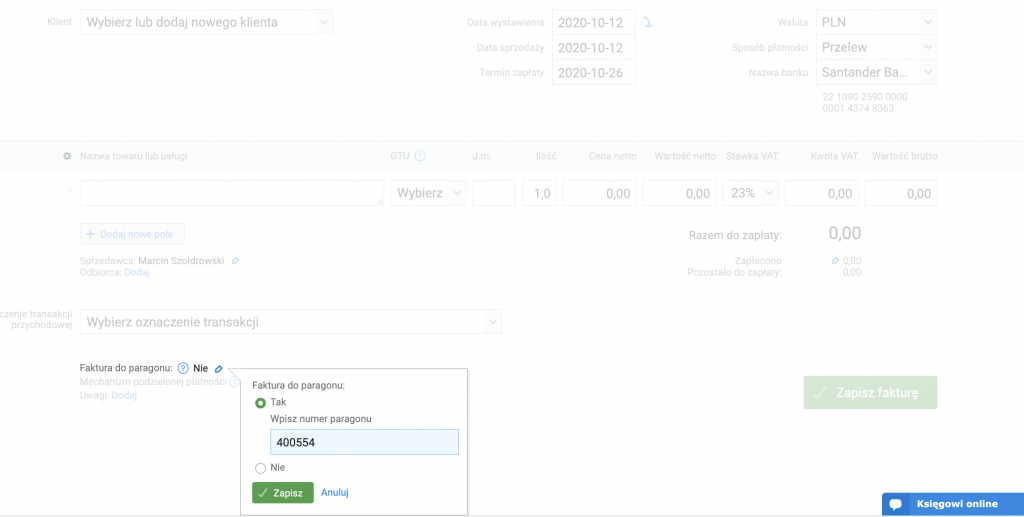The height and width of the screenshot is (517, 1024).
Task: Open the Sposób płatności Przelew dropdown
Action: point(876,47)
